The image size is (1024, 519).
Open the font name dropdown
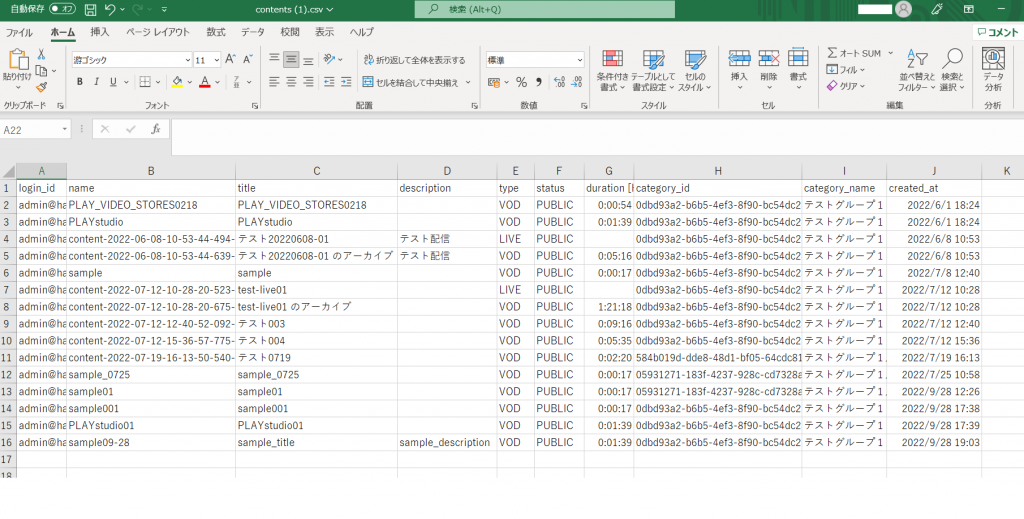187,60
